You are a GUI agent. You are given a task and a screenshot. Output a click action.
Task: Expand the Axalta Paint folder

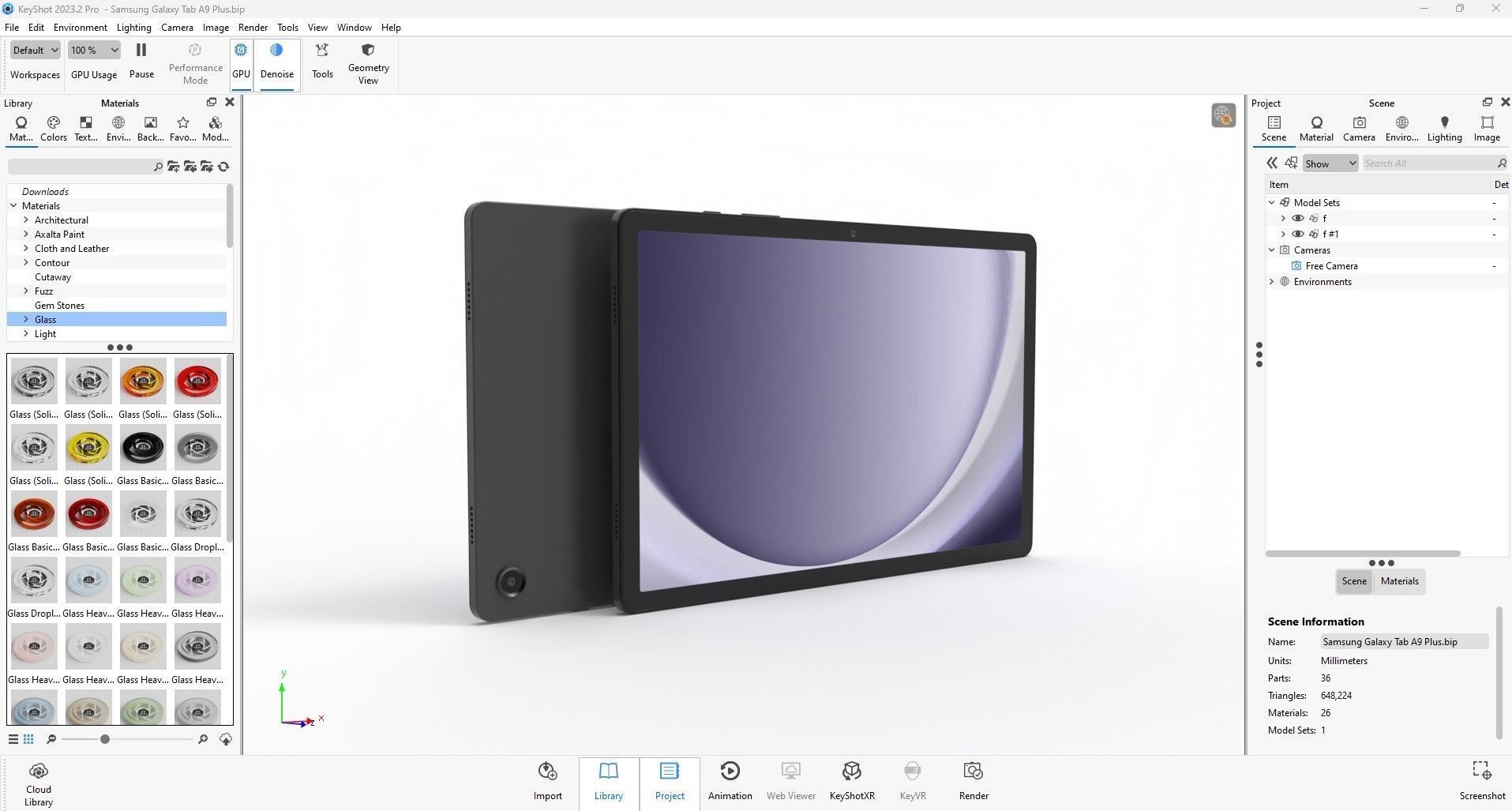pos(26,235)
